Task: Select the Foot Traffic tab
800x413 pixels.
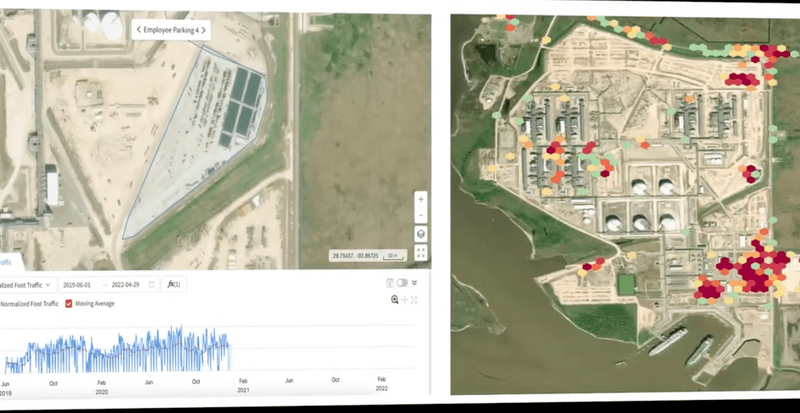Action: (x=9, y=262)
